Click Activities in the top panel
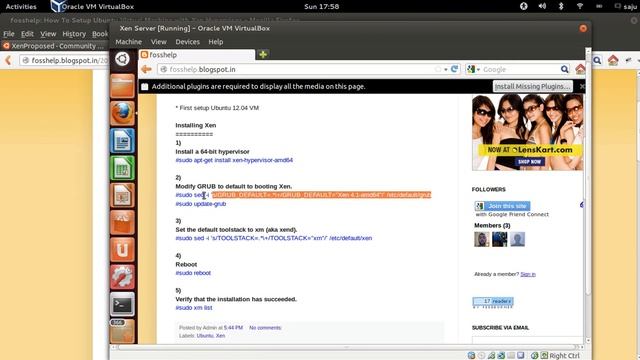Viewport: 640px width, 360px height. 21,6
